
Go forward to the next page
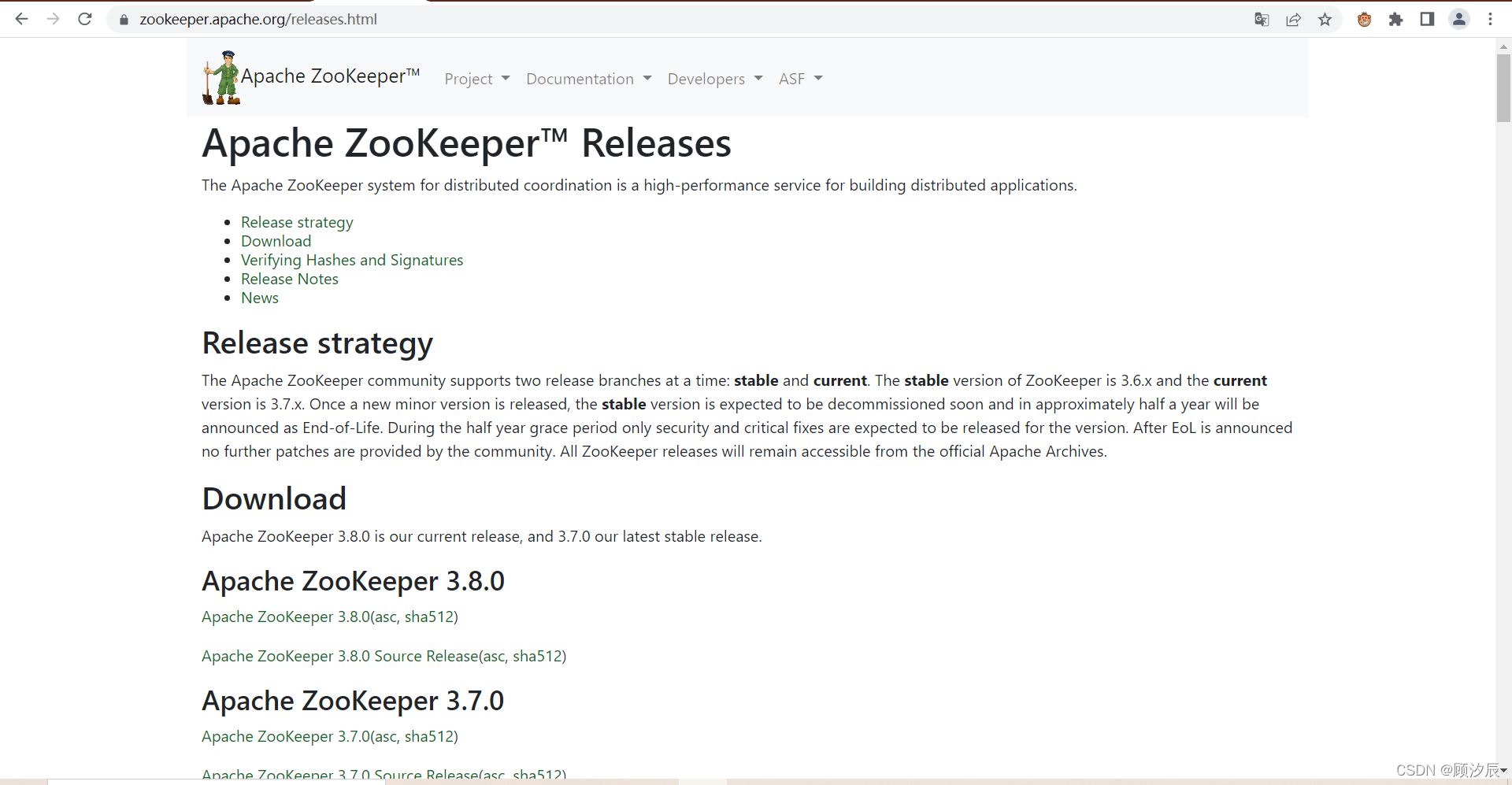tap(54, 19)
